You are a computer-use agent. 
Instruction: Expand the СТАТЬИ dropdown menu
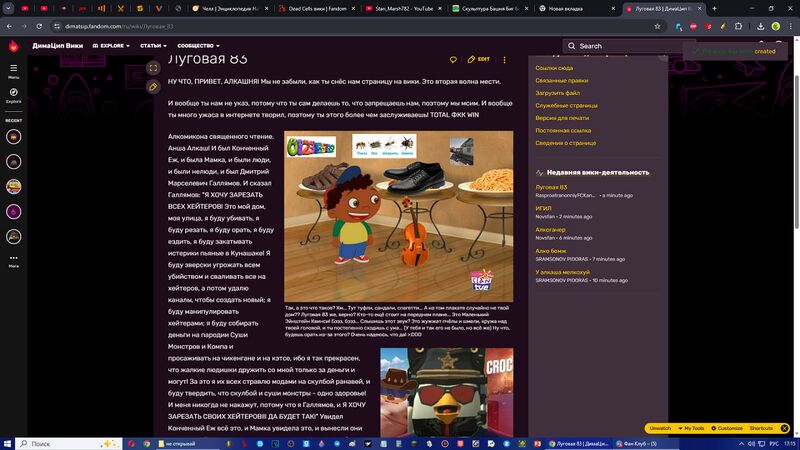click(x=155, y=46)
